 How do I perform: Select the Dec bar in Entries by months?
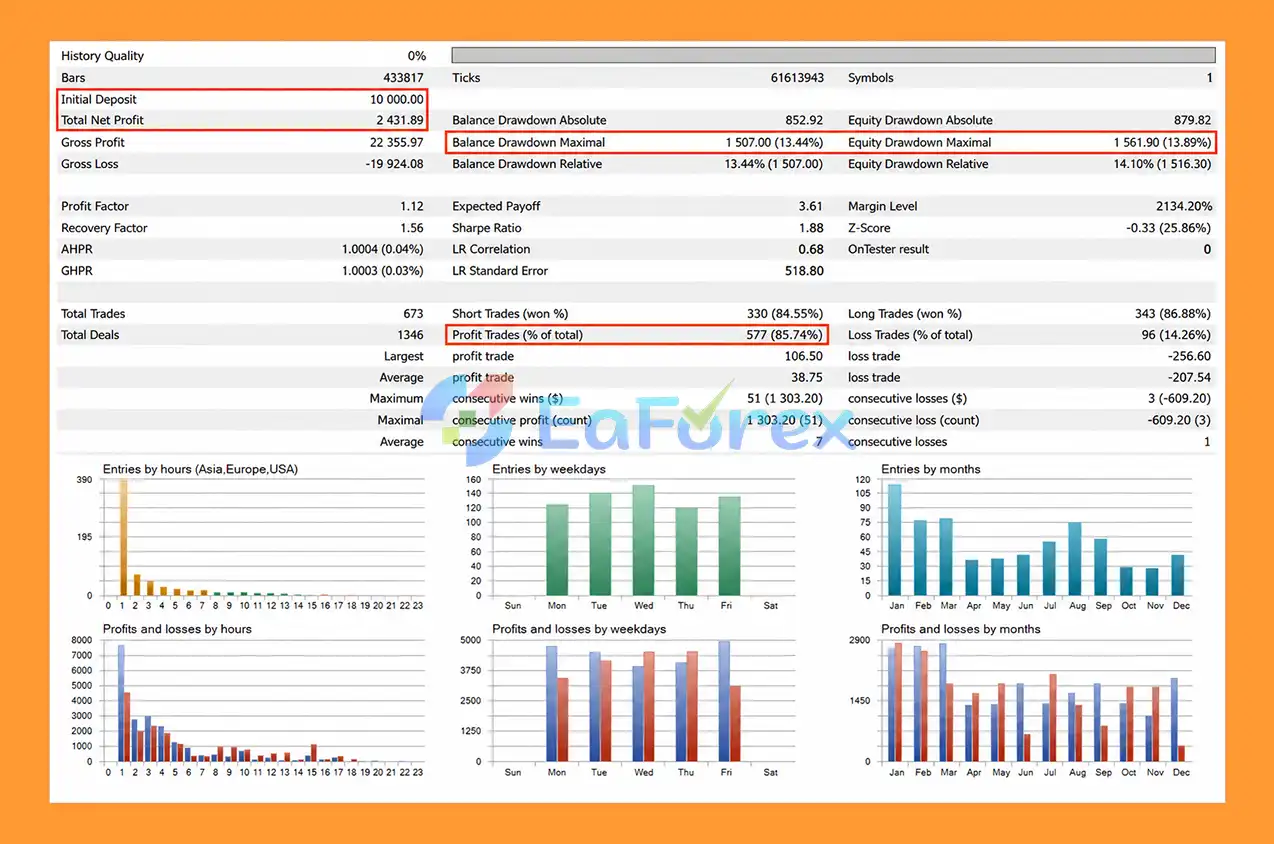[1178, 575]
